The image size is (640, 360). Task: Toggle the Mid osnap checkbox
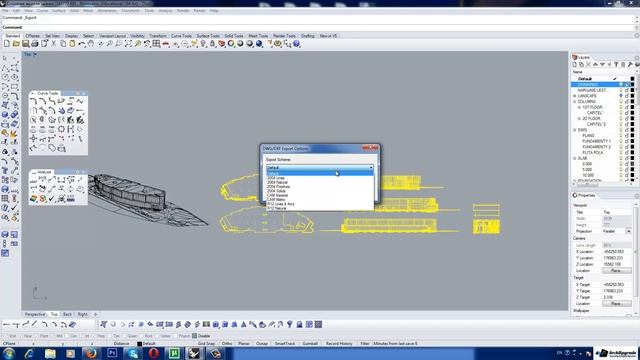53,336
